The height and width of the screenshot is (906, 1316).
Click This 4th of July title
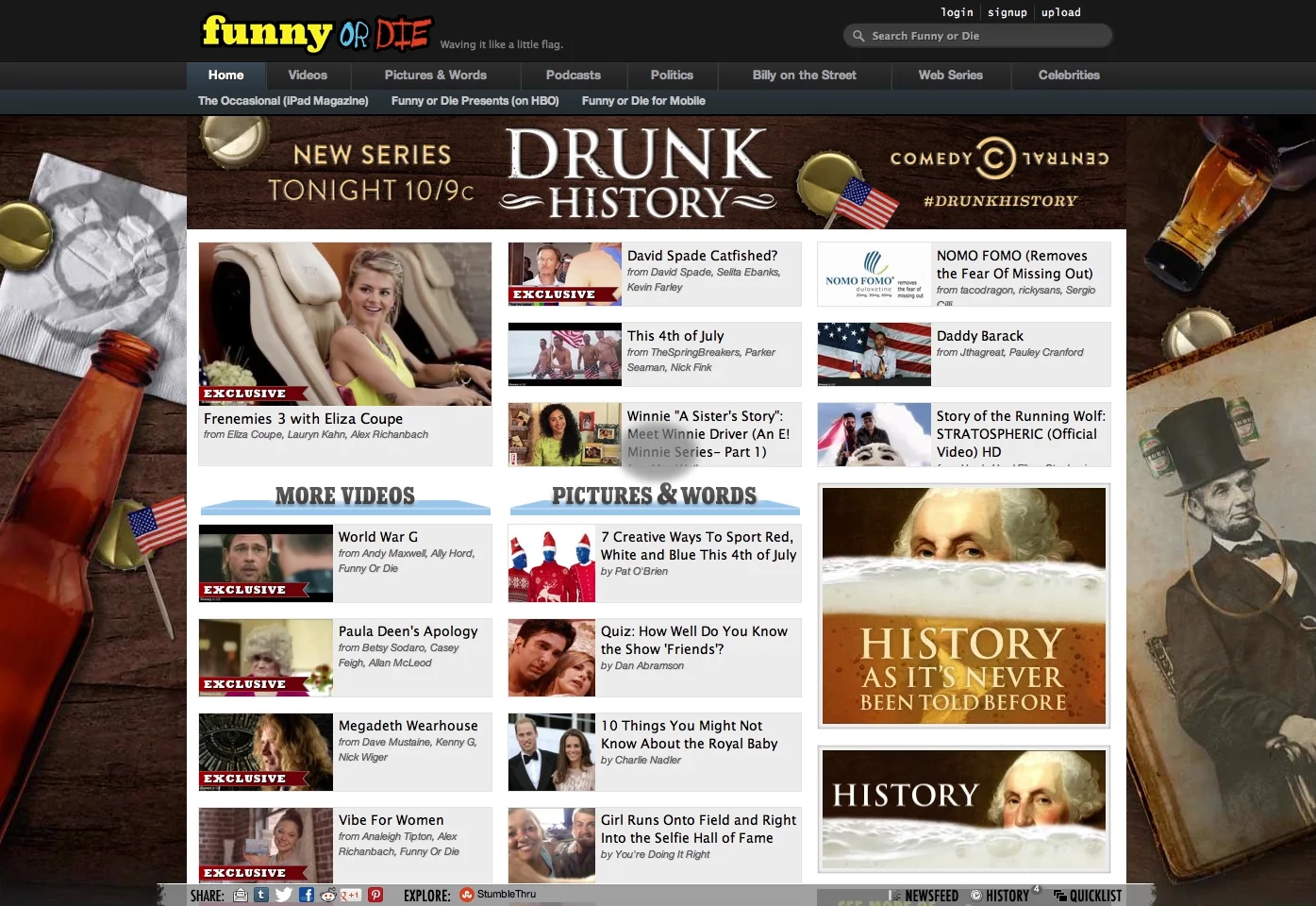675,336
